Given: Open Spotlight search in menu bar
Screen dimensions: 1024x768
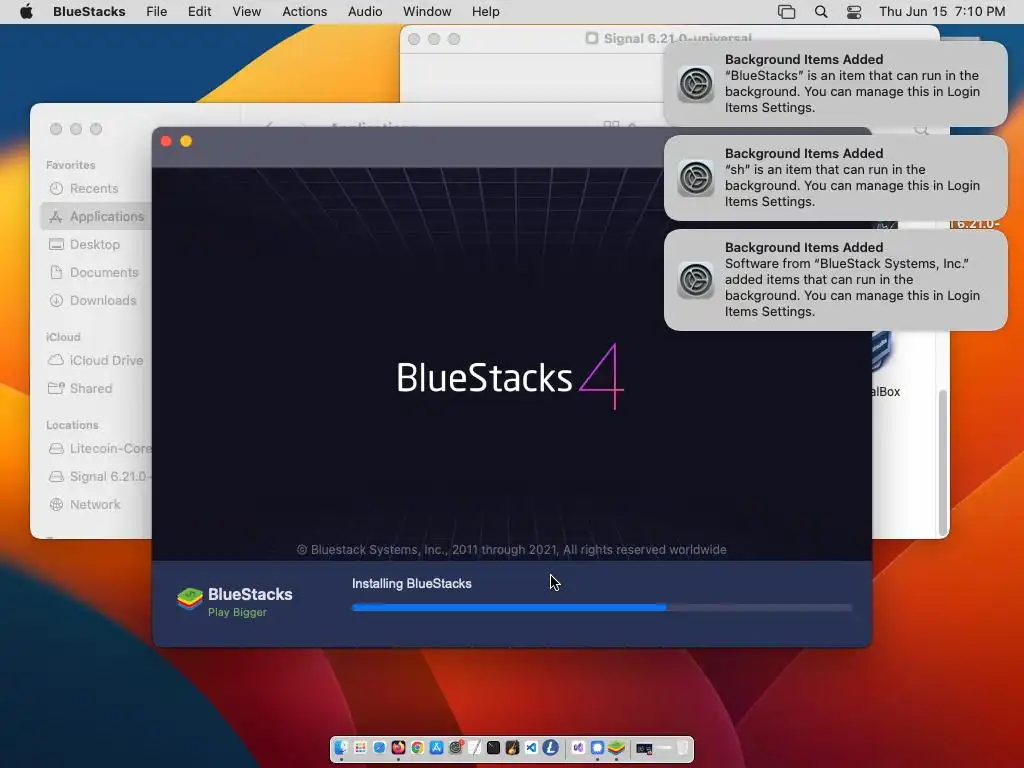Looking at the screenshot, I should coord(821,12).
